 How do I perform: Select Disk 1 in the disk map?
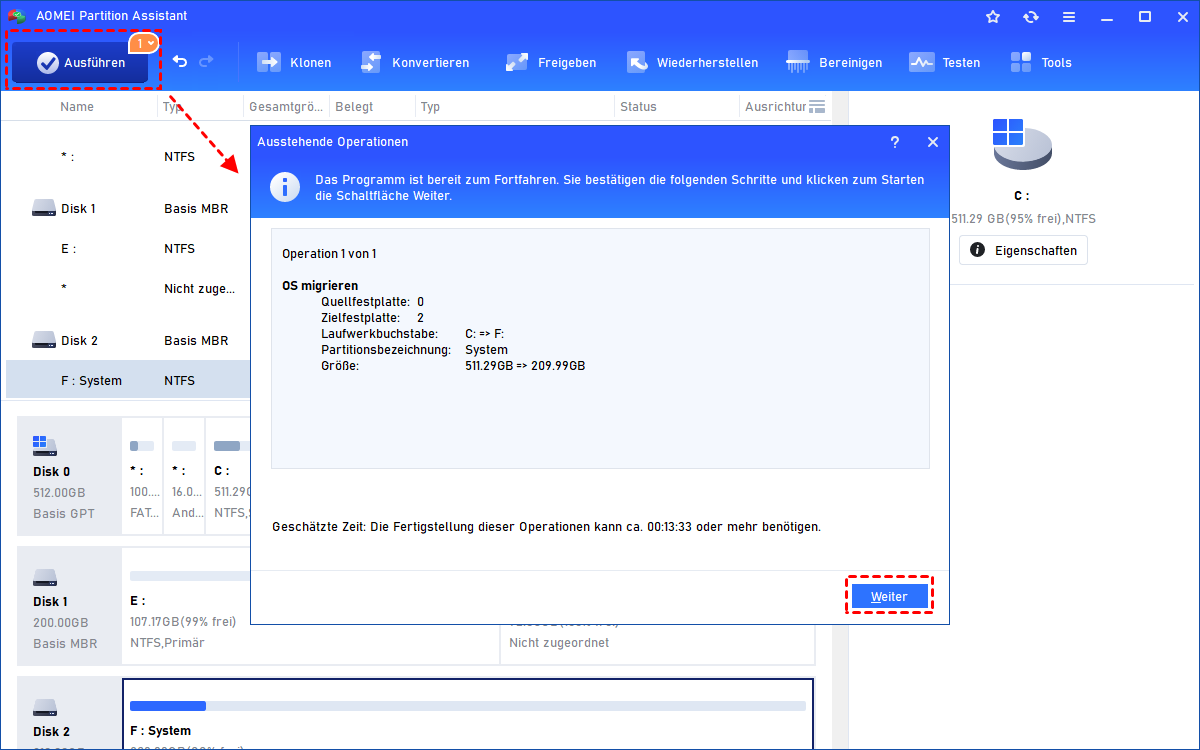(x=68, y=606)
